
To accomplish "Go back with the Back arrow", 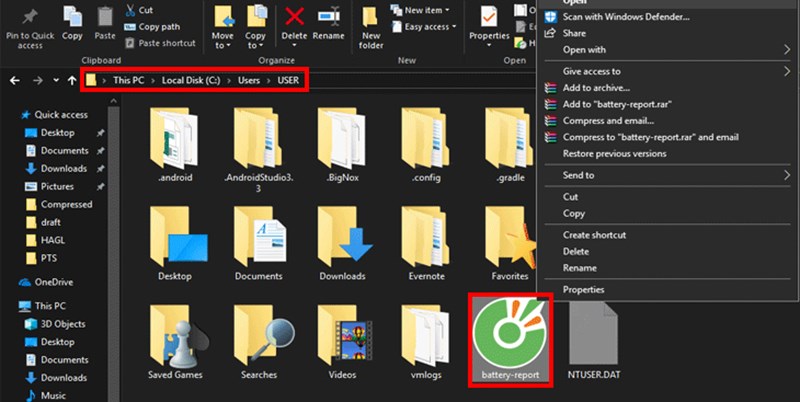I will point(15,80).
